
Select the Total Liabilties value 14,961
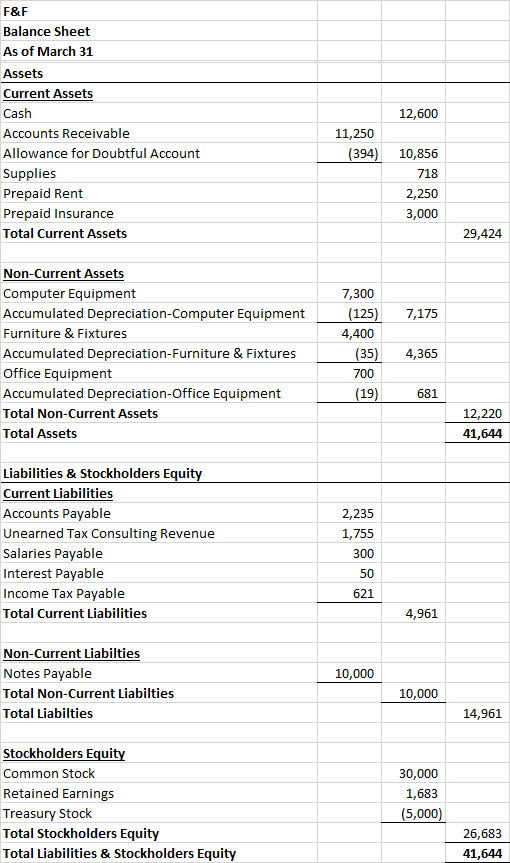[482, 714]
